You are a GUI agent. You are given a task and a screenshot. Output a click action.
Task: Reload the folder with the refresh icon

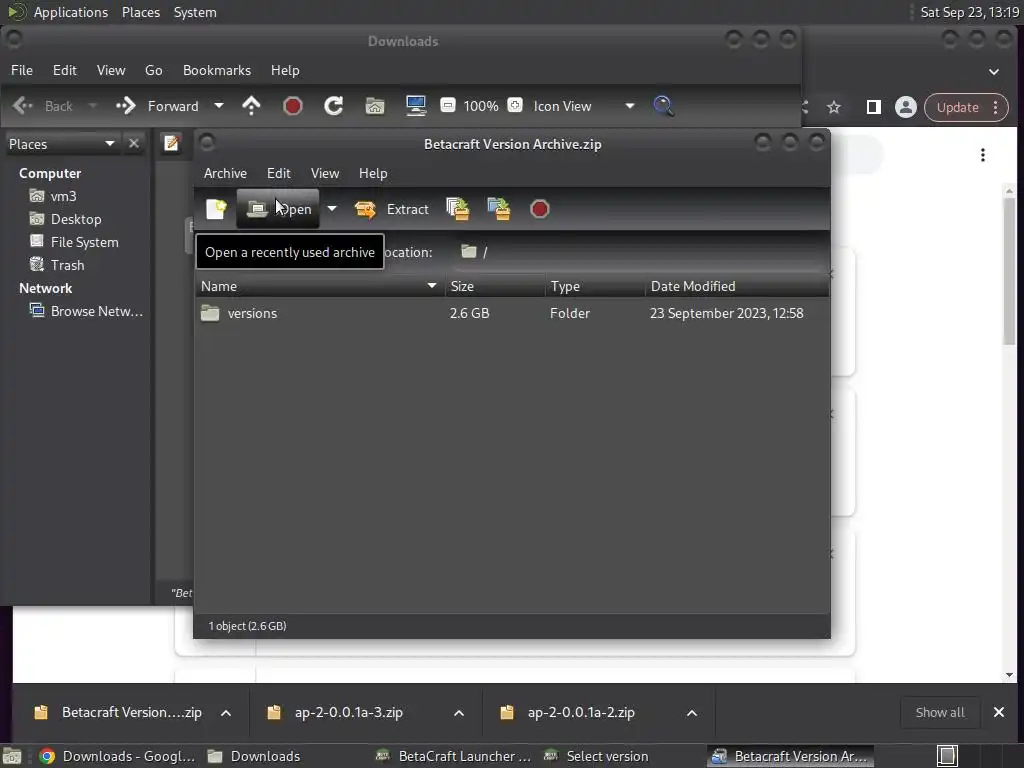[334, 106]
